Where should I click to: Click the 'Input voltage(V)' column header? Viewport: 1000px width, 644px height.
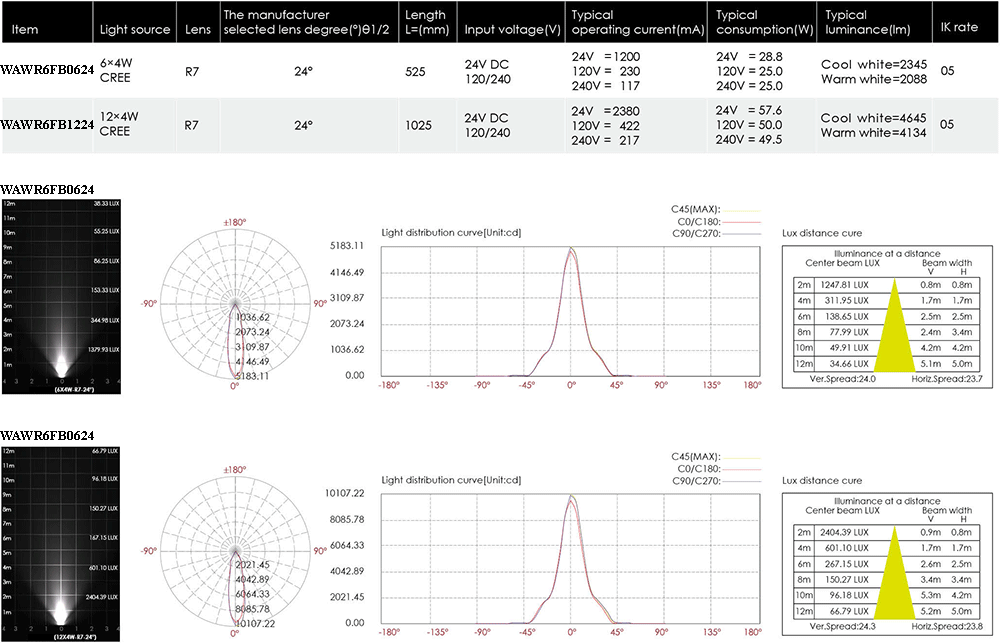tap(512, 29)
